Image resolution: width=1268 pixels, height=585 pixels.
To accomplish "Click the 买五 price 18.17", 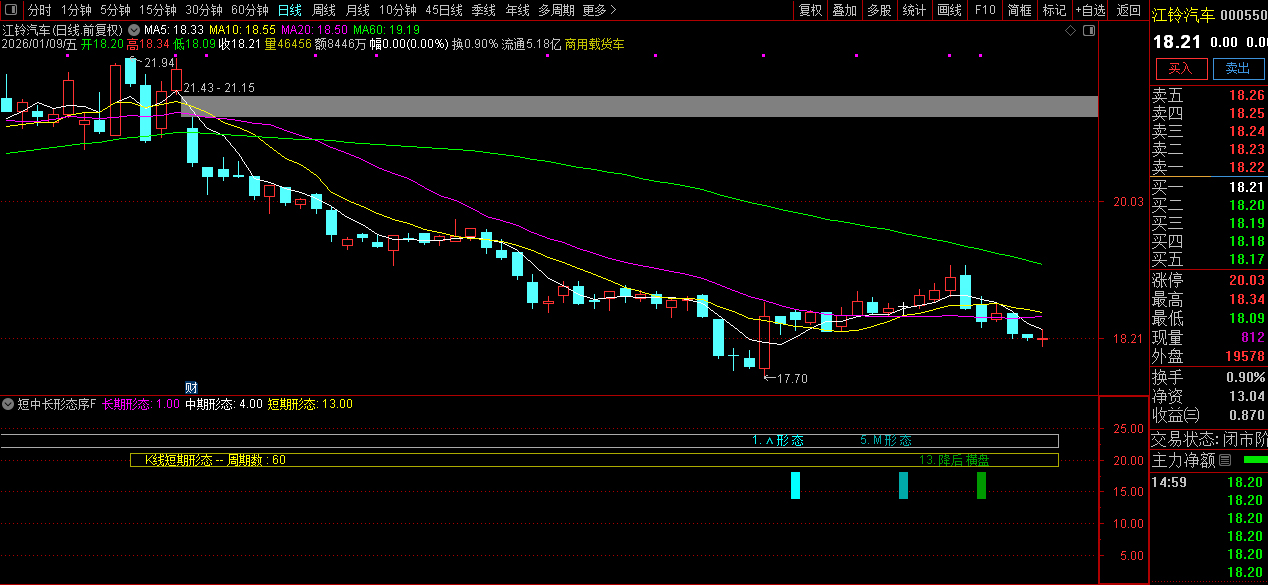I will click(x=1246, y=259).
